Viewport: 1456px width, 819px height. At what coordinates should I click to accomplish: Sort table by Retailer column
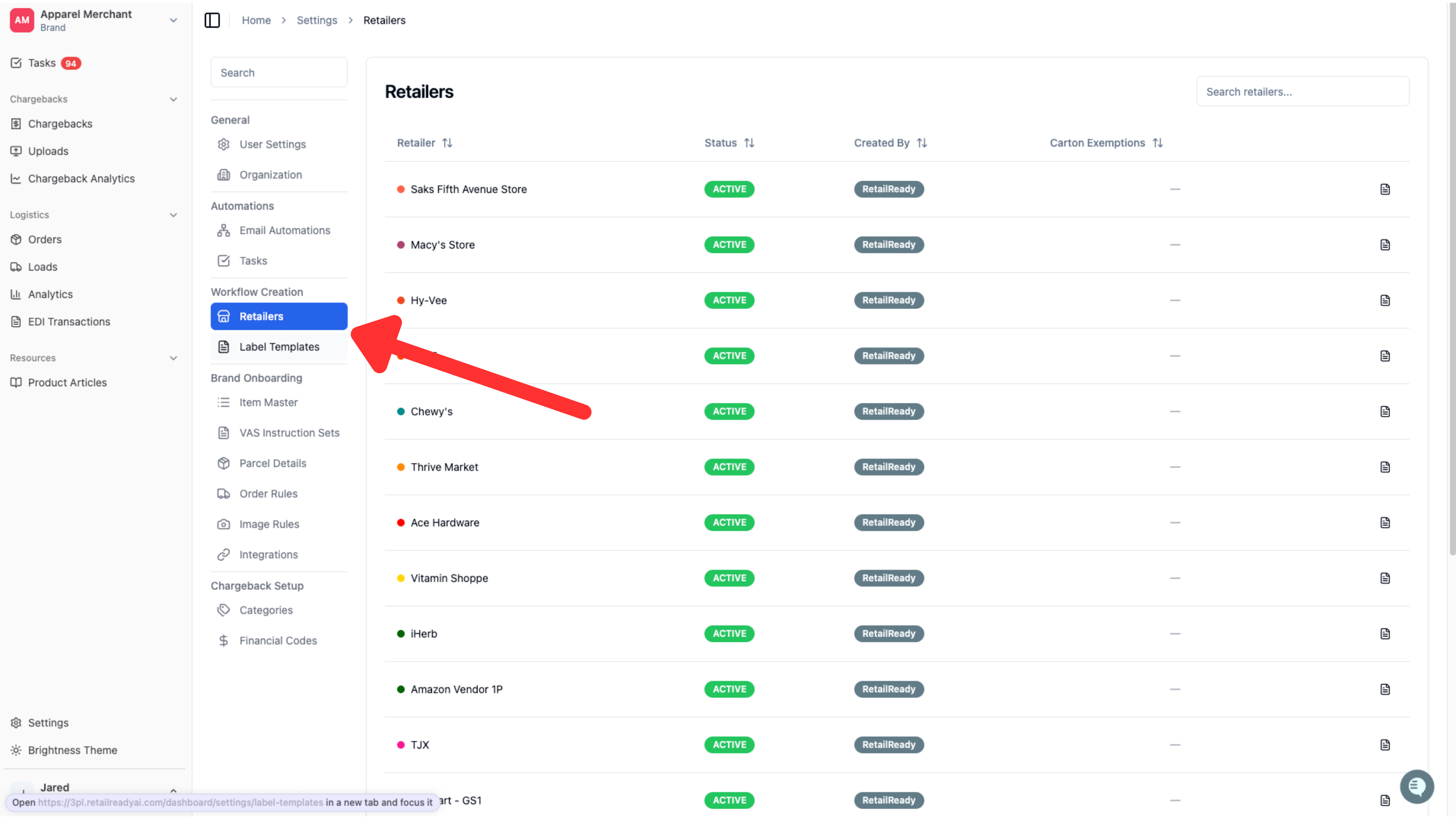[x=424, y=143]
